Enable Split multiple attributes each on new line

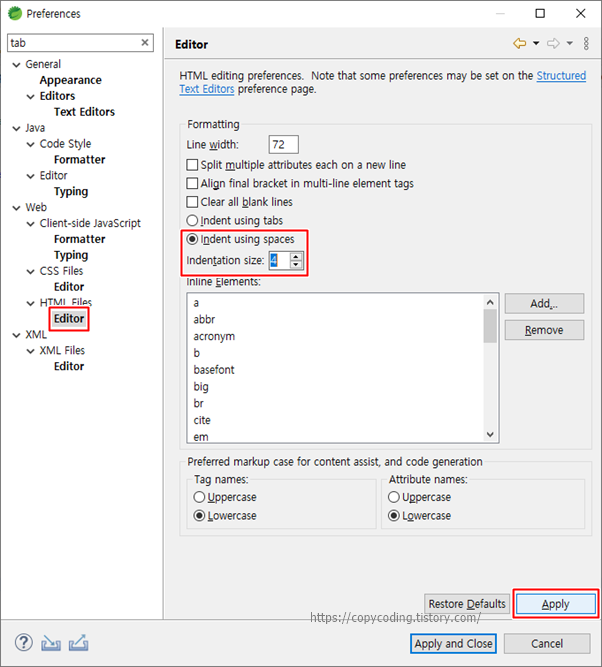pos(192,165)
